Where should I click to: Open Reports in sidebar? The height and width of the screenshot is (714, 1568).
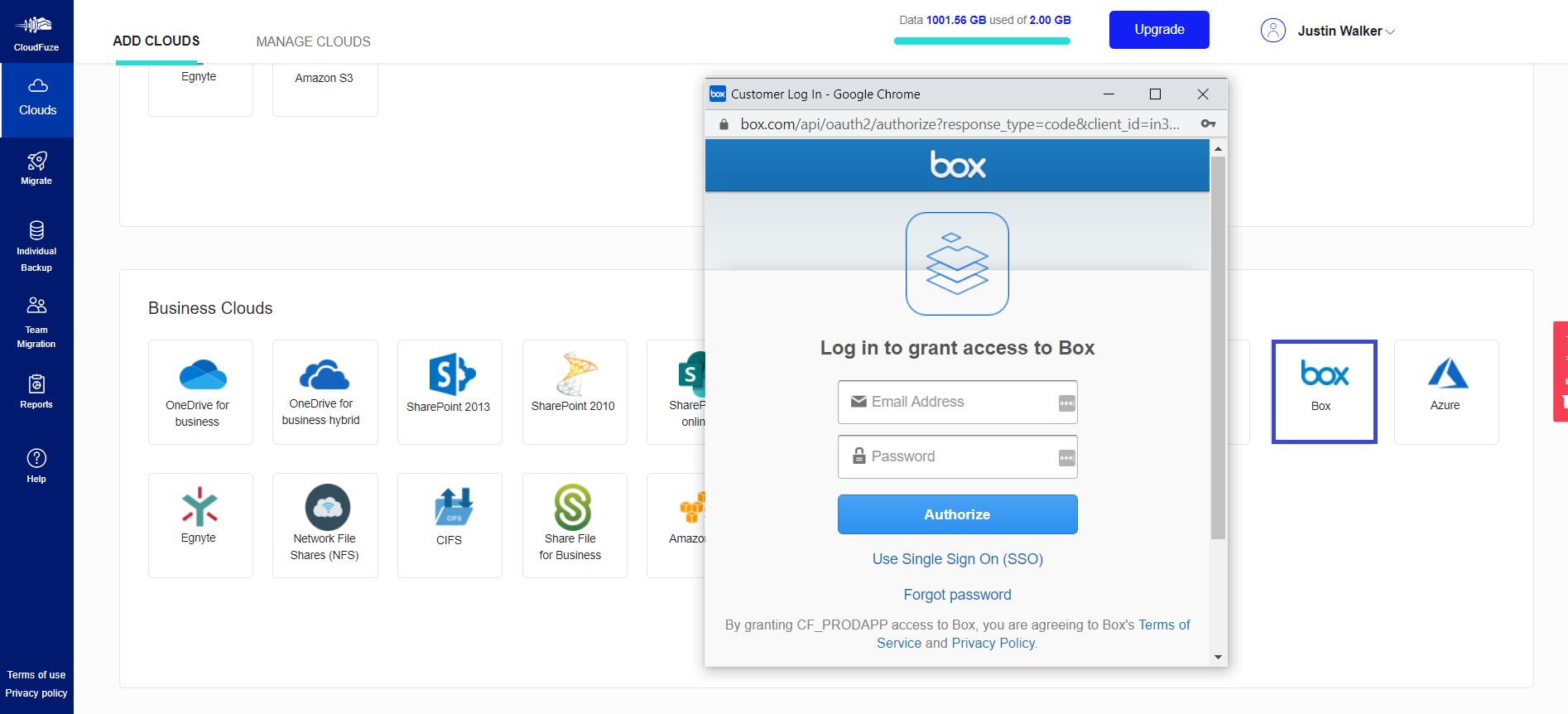36,393
